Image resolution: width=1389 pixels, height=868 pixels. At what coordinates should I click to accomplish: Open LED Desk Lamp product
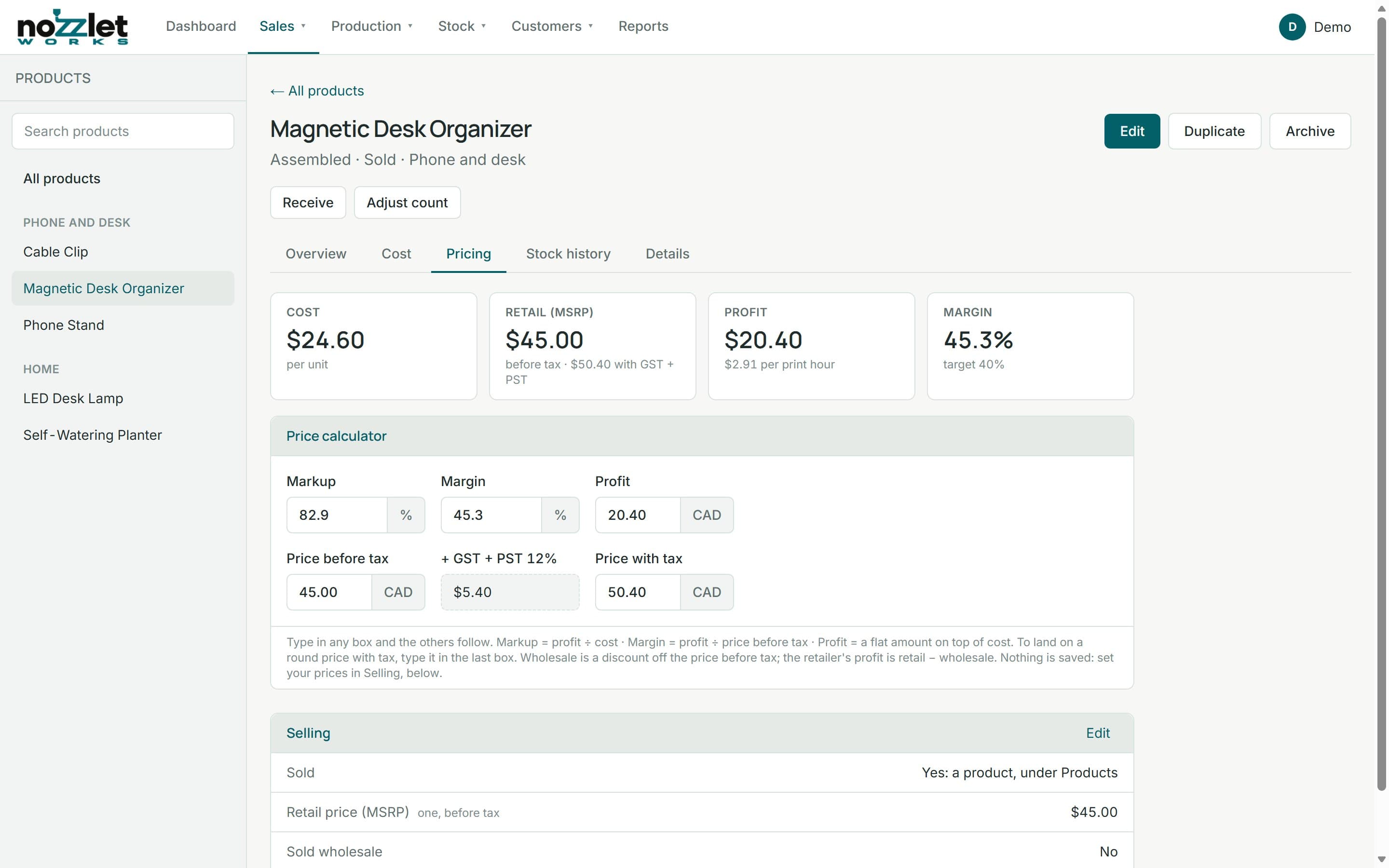(123, 398)
